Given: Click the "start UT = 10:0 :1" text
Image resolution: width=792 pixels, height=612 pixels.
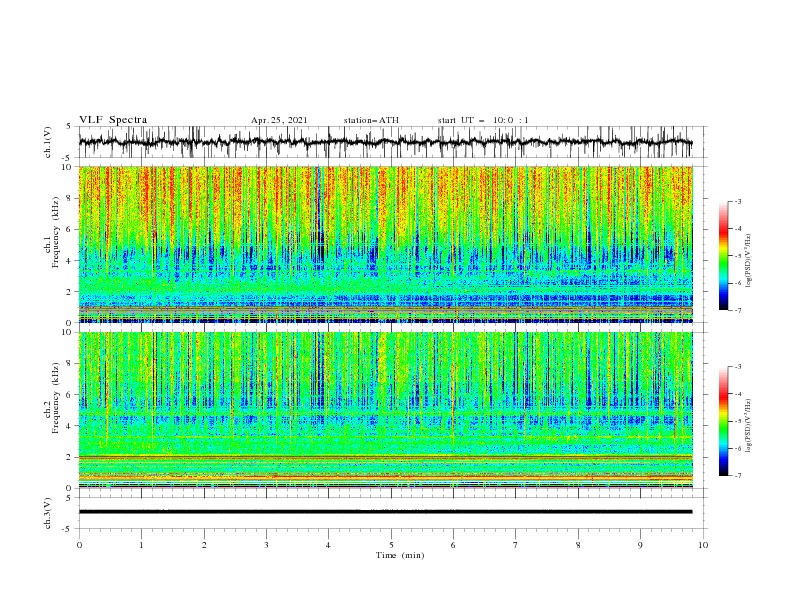Looking at the screenshot, I should [x=483, y=120].
